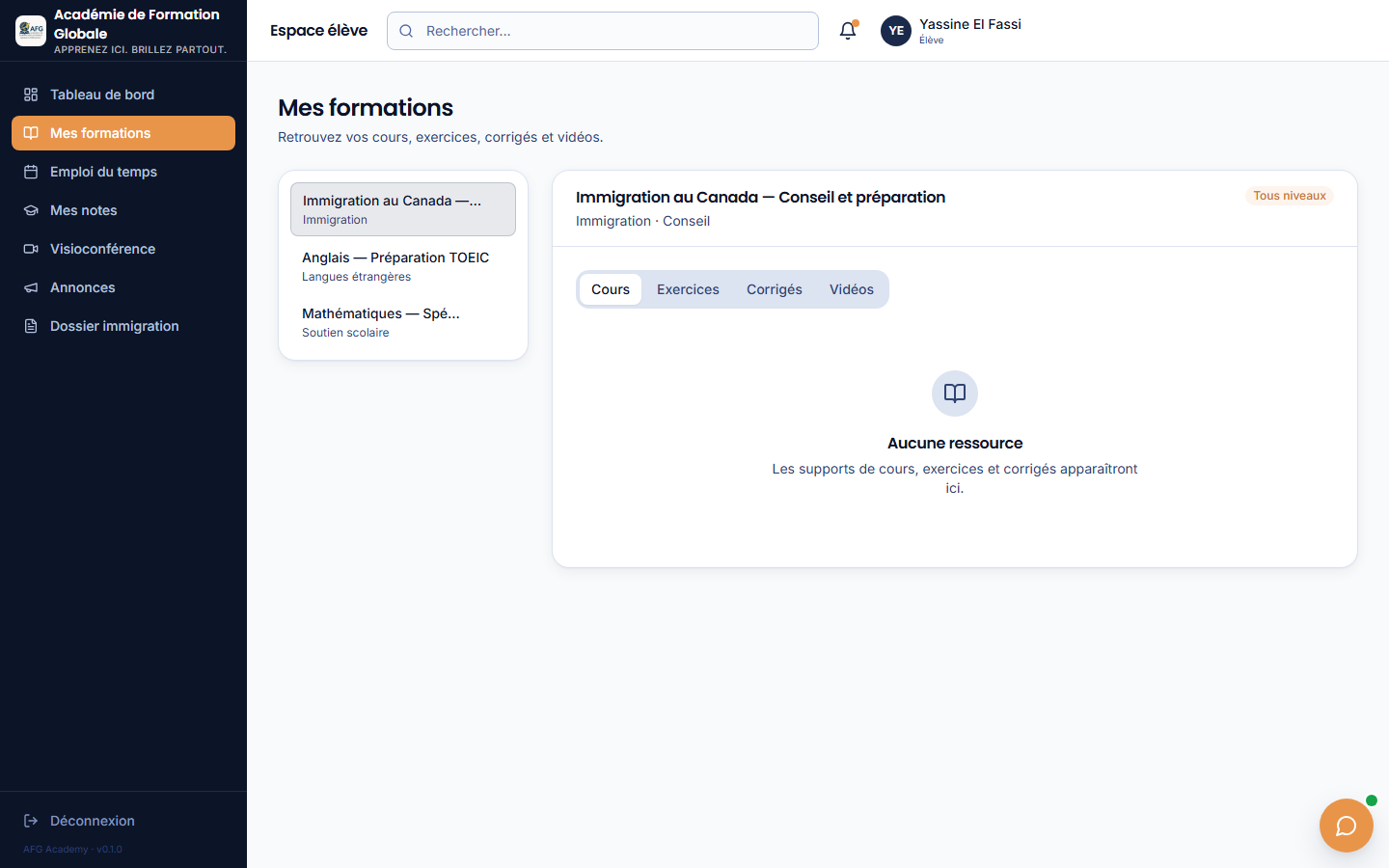Switch to the Corrigés tab
The height and width of the screenshot is (868, 1389).
tap(775, 289)
